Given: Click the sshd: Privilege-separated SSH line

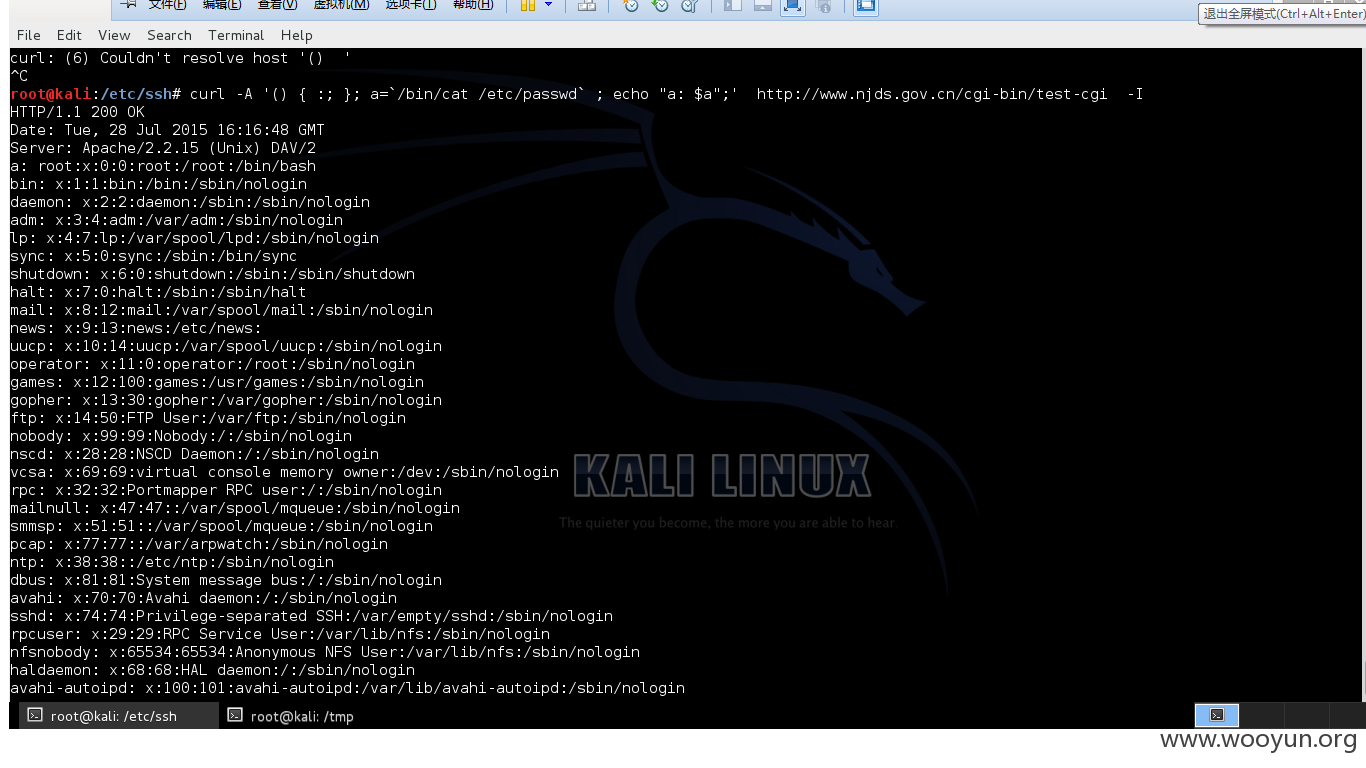Looking at the screenshot, I should click(311, 616).
